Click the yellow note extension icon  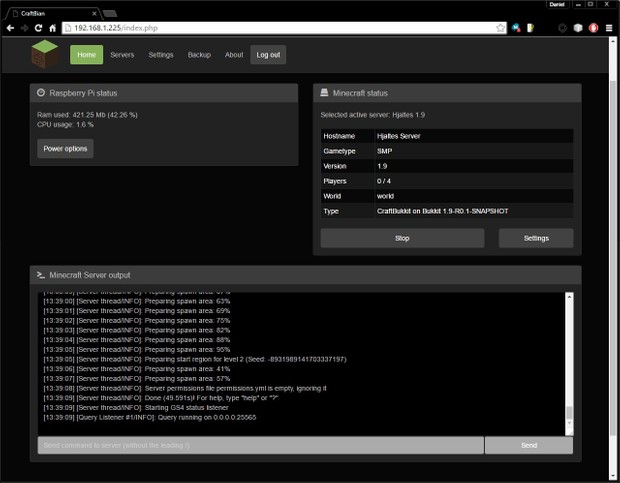click(531, 28)
